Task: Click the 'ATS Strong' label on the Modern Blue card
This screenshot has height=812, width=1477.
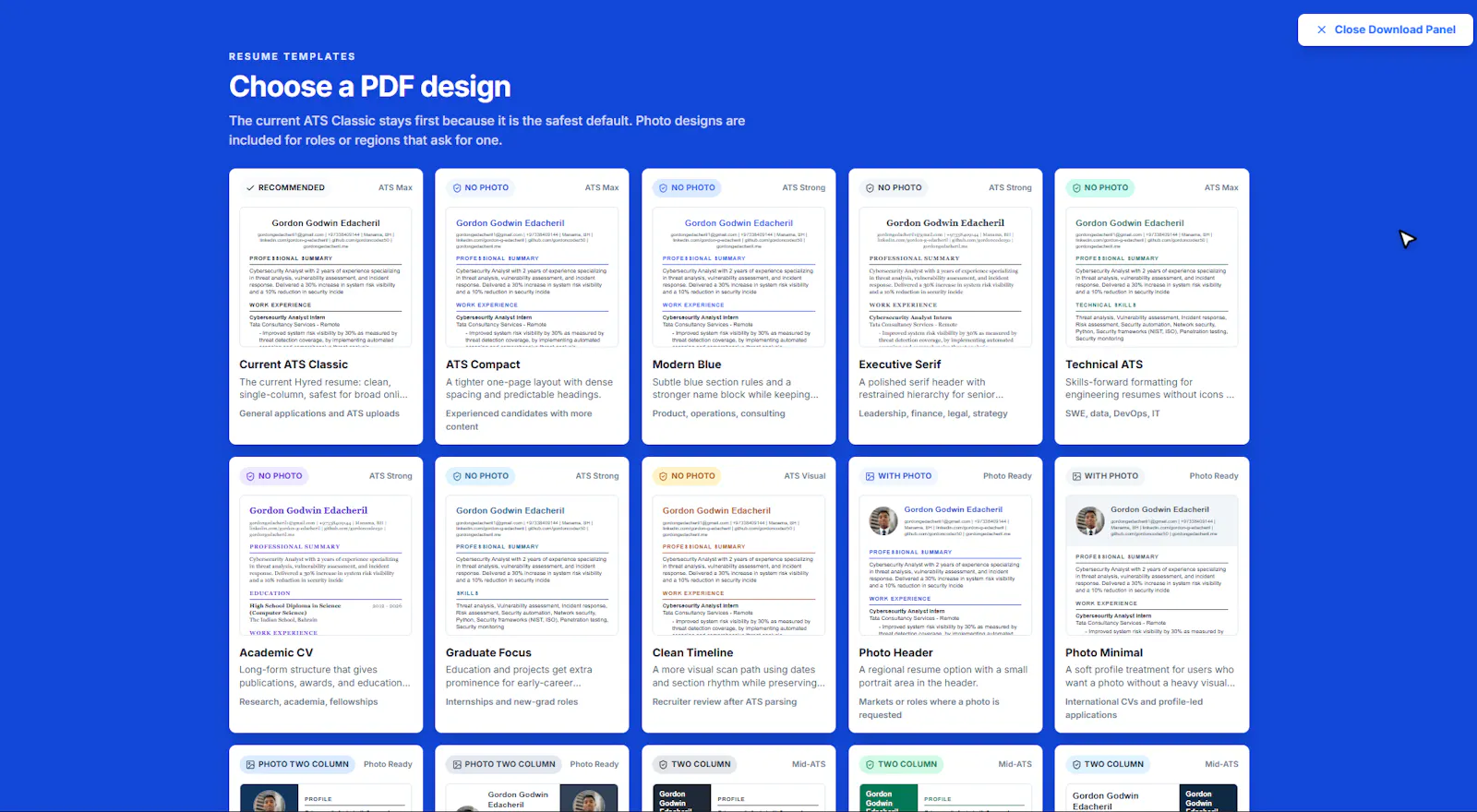Action: pyautogui.click(x=804, y=188)
